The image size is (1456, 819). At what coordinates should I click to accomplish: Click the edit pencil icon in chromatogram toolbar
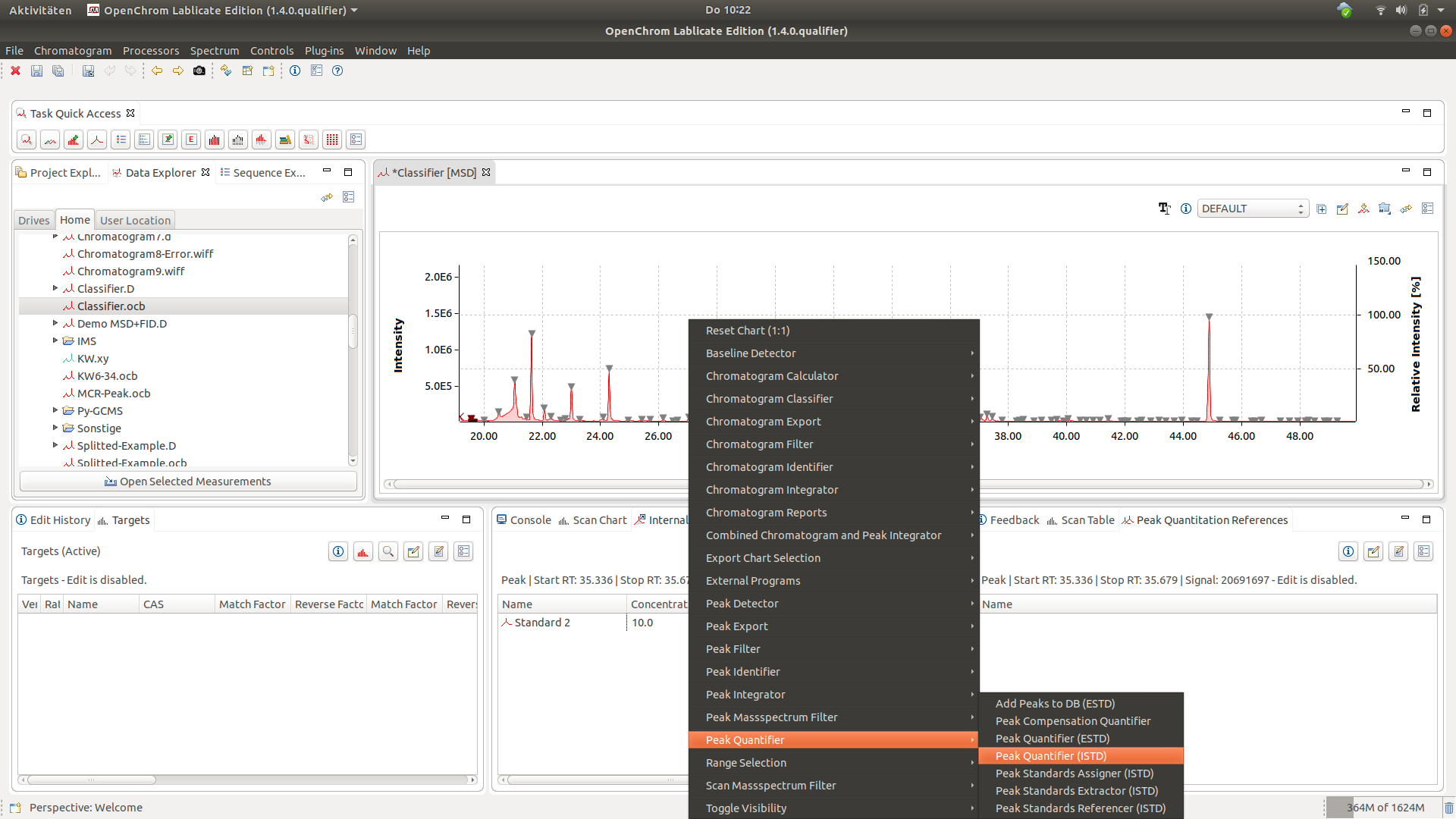(1342, 209)
